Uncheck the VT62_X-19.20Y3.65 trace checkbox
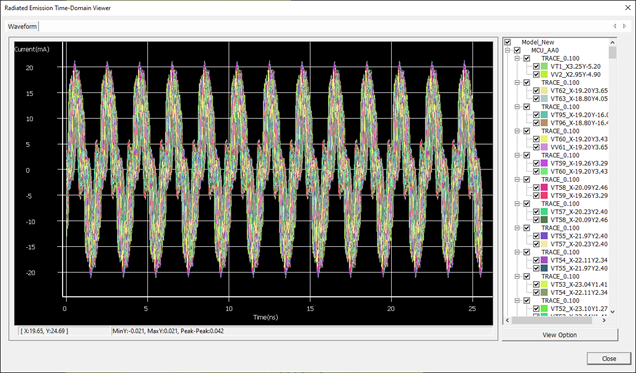The width and height of the screenshot is (636, 373). tap(536, 90)
